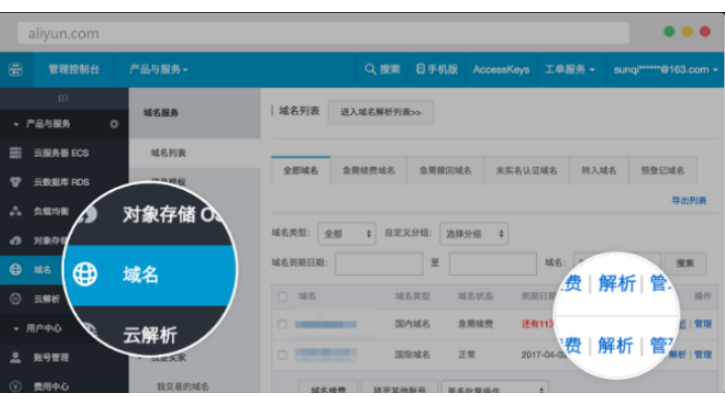The height and width of the screenshot is (396, 725).
Task: Click the 域名类型 column header
Action: [x=412, y=296]
